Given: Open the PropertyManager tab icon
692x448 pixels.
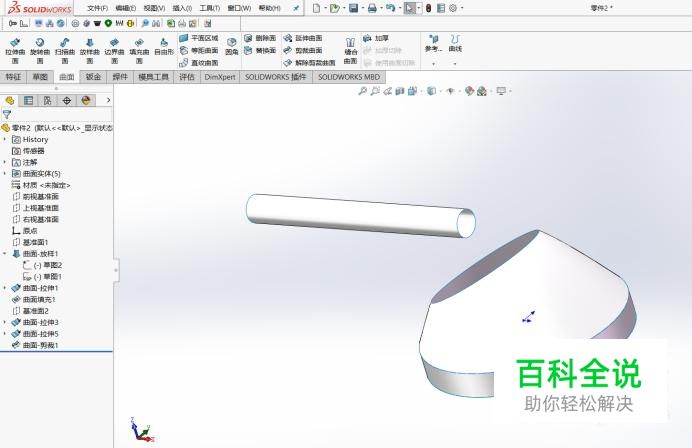Looking at the screenshot, I should coord(28,101).
